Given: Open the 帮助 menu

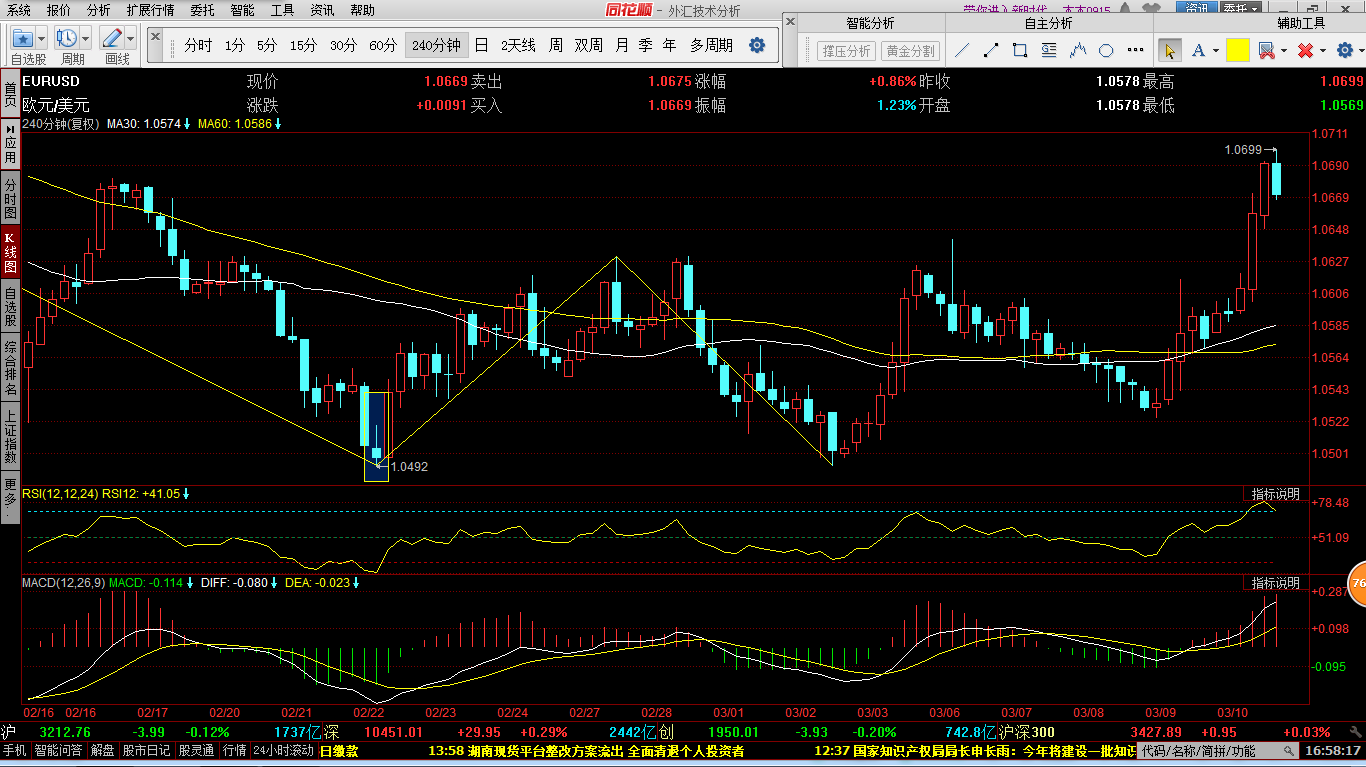Looking at the screenshot, I should pyautogui.click(x=362, y=9).
